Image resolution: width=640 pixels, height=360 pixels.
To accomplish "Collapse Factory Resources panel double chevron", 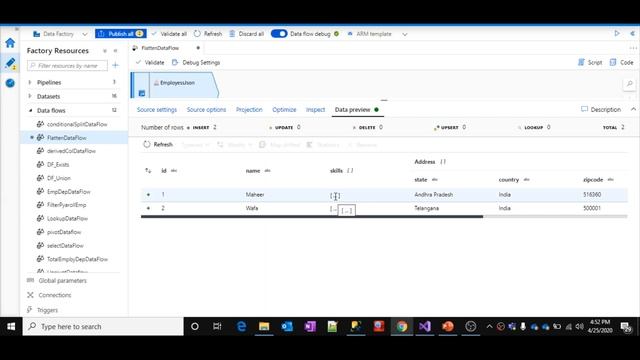I will [x=115, y=51].
